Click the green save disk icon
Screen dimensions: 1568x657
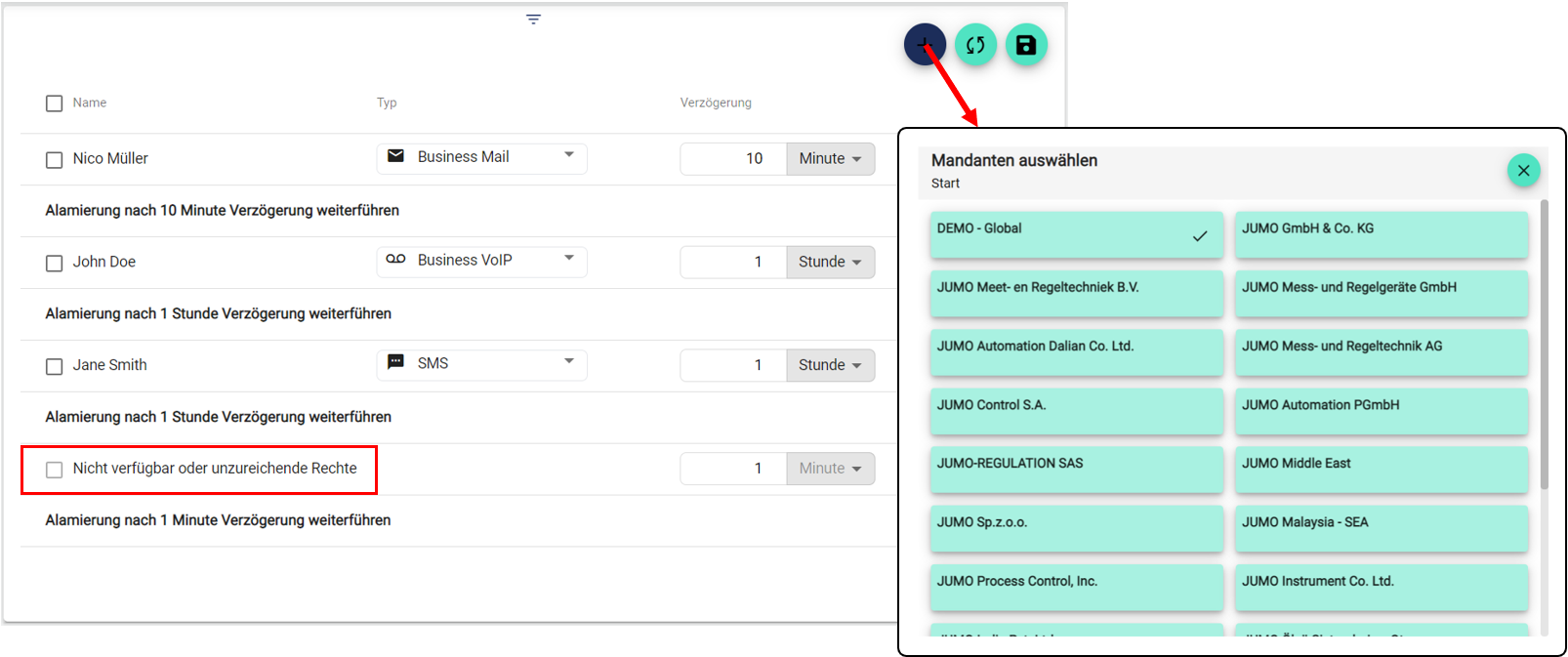[x=1026, y=45]
